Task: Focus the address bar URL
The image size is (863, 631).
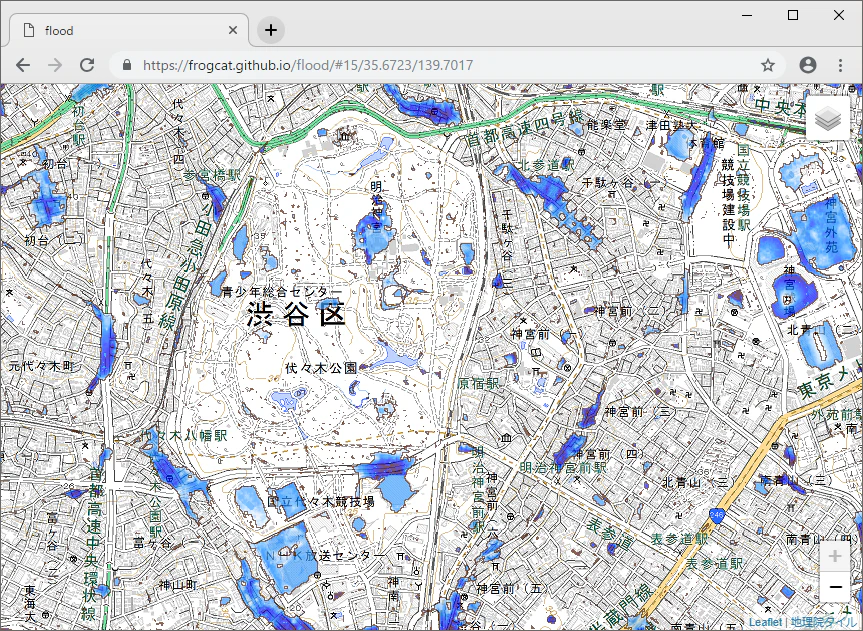Action: click(x=308, y=65)
